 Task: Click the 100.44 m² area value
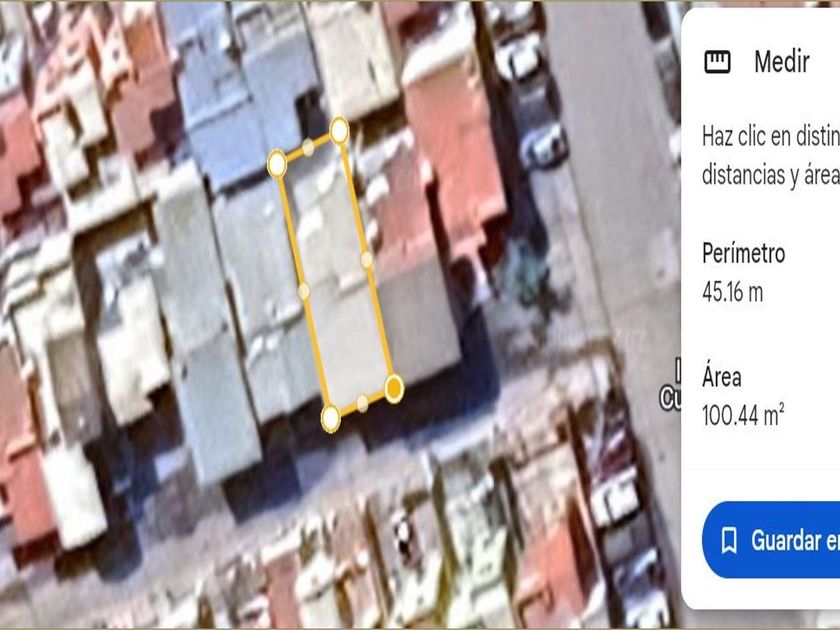click(x=743, y=415)
